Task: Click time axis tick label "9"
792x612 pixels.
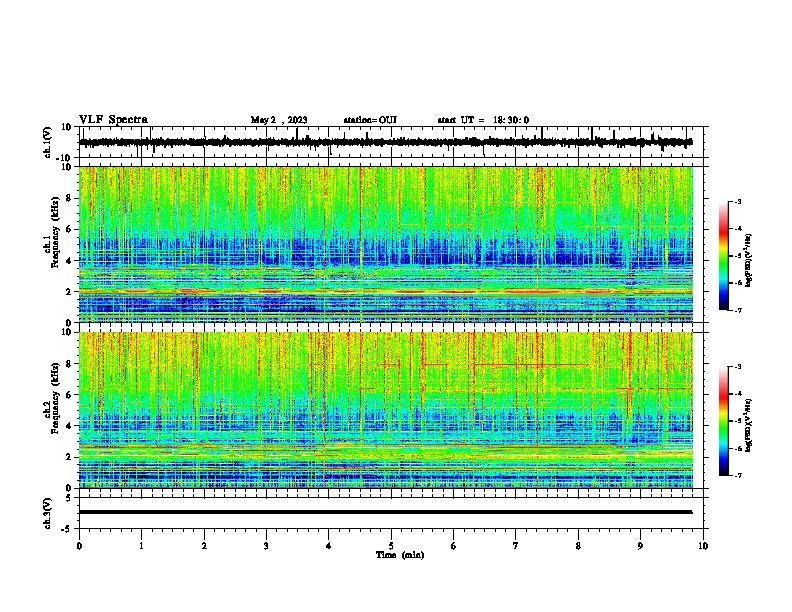Action: 640,546
